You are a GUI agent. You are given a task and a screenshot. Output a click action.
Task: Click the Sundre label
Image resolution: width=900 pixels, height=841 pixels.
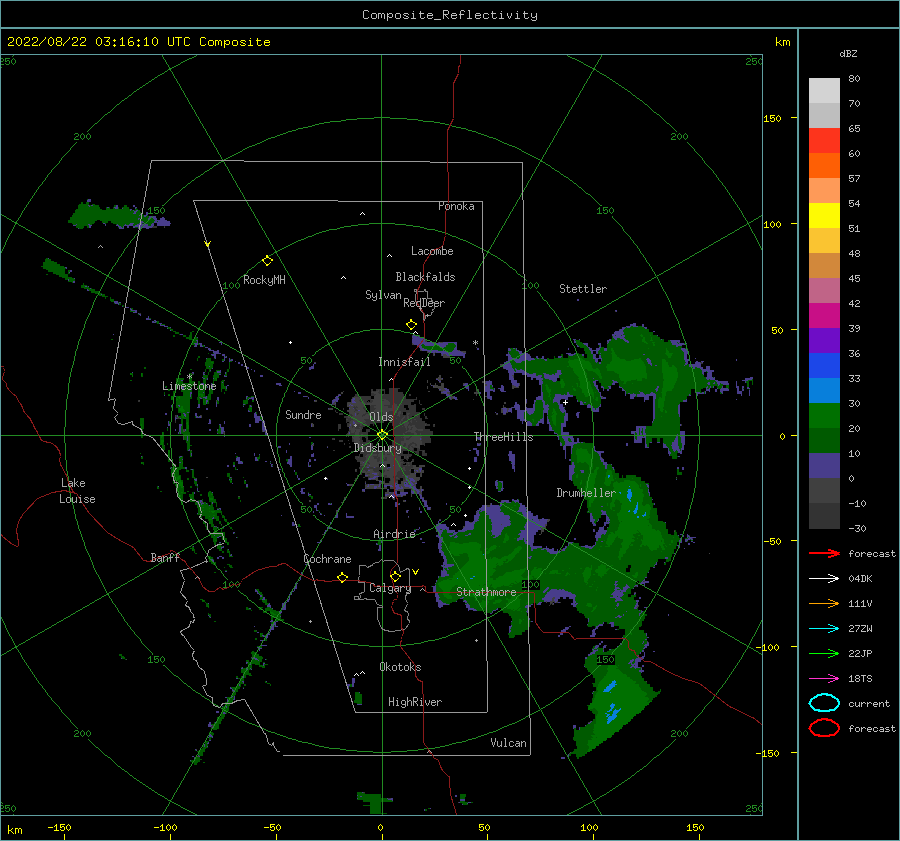303,414
